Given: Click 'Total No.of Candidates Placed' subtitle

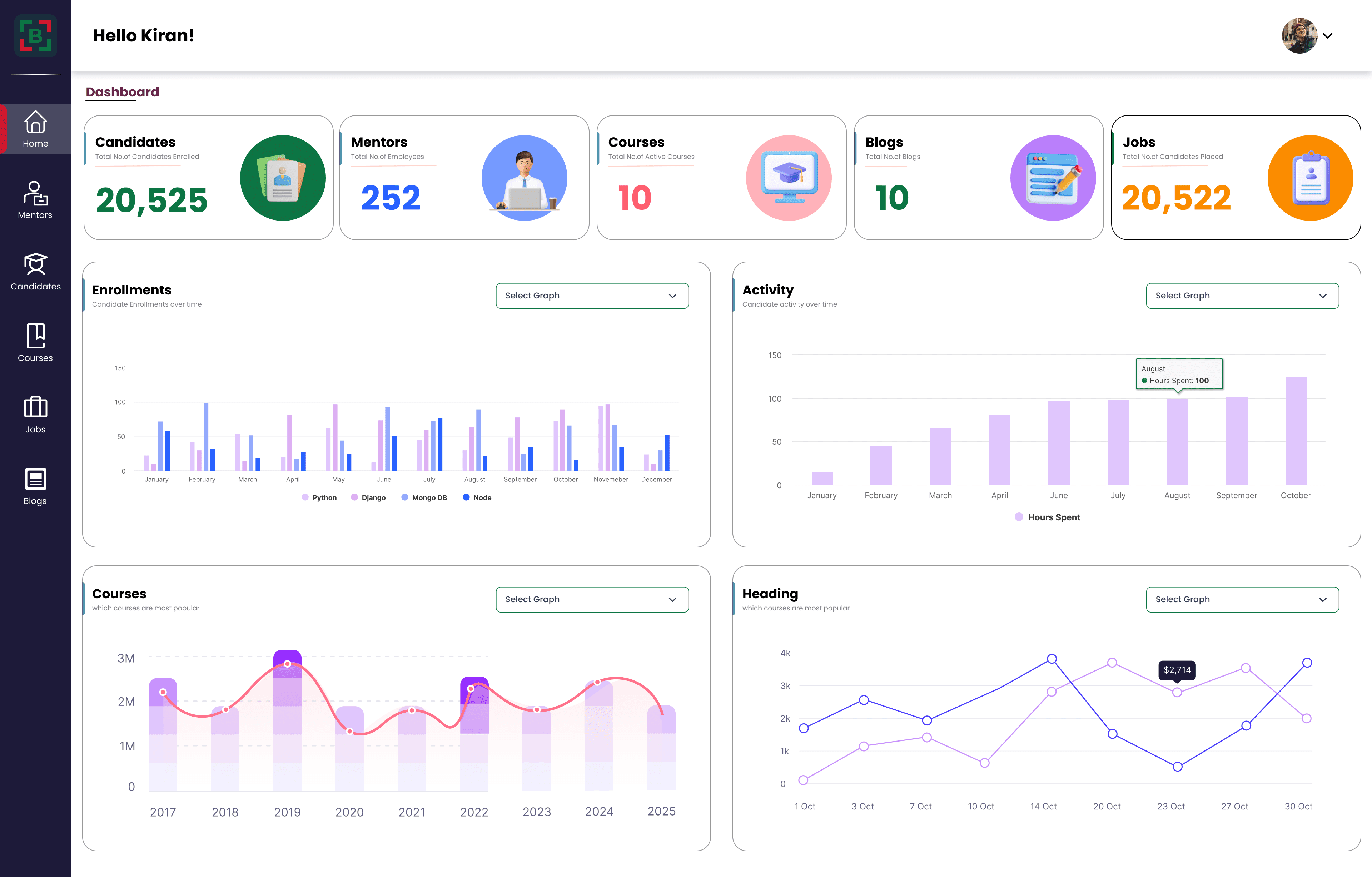Looking at the screenshot, I should [x=1173, y=157].
